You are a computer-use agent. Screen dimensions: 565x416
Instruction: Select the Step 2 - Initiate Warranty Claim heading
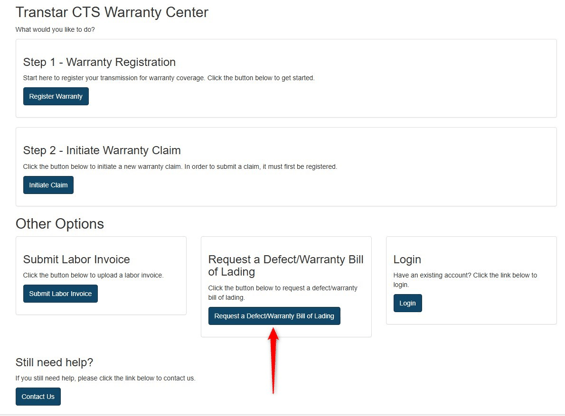coord(102,150)
